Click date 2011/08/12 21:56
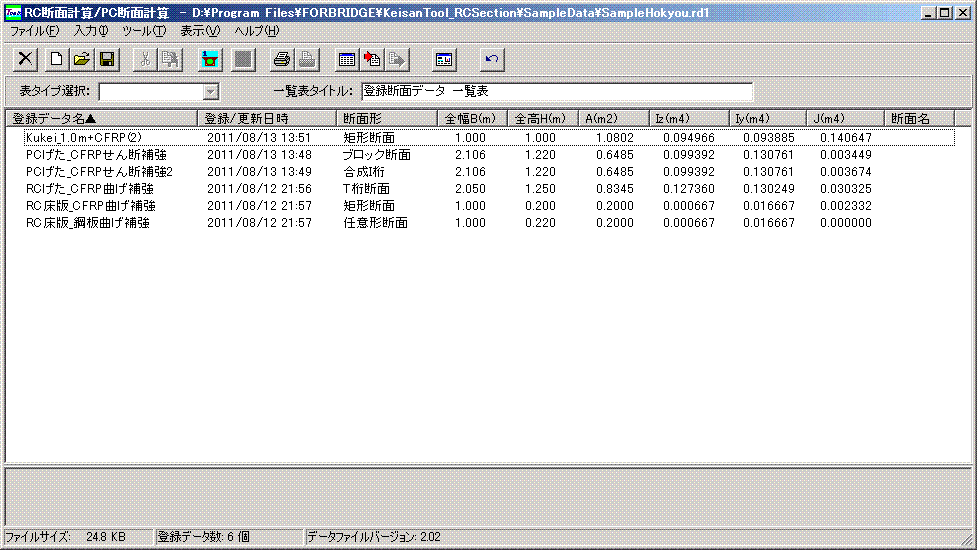Screen dimensions: 977x550 point(259,189)
